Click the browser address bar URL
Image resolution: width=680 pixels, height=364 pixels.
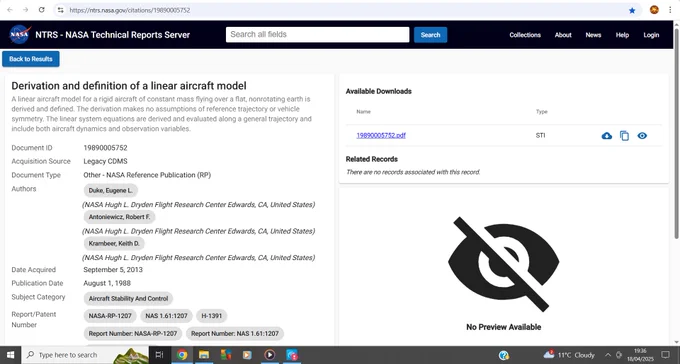tap(129, 10)
